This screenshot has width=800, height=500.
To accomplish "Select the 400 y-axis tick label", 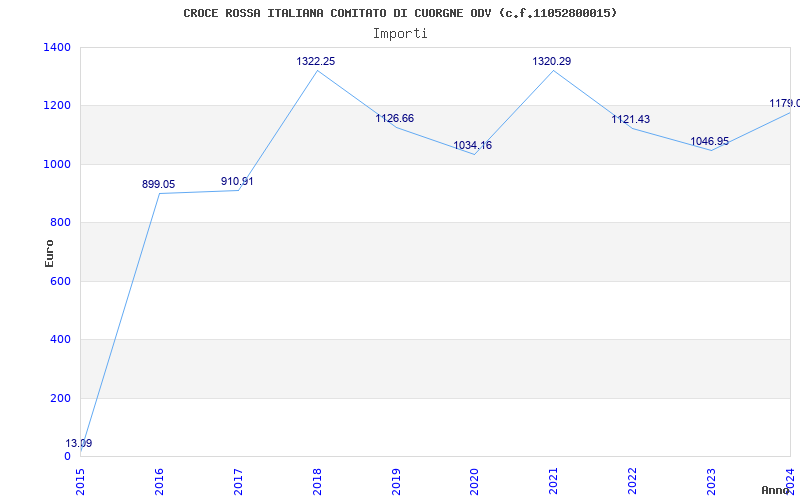I will [x=61, y=339].
